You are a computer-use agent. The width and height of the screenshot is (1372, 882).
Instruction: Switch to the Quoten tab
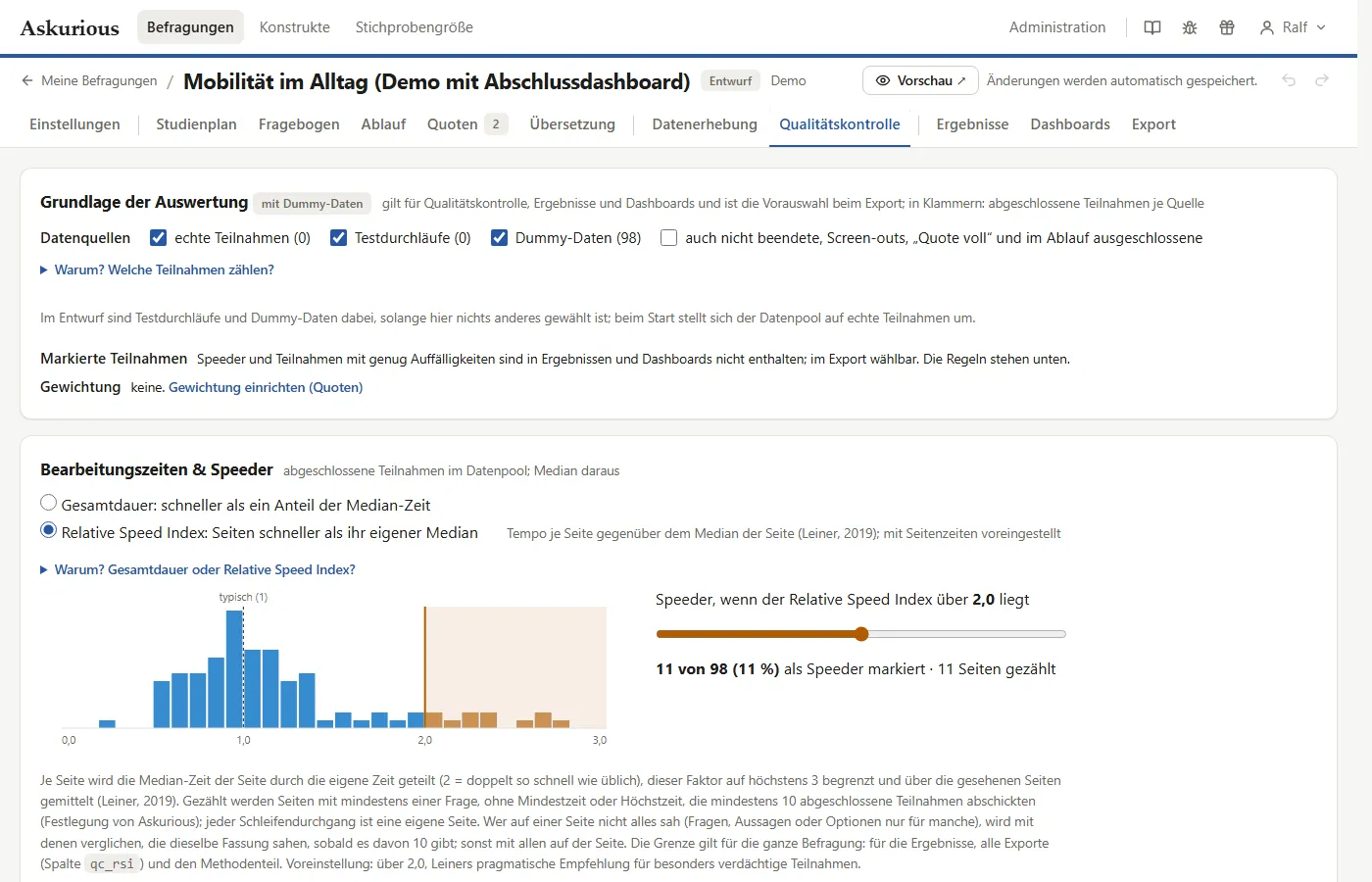click(x=466, y=124)
